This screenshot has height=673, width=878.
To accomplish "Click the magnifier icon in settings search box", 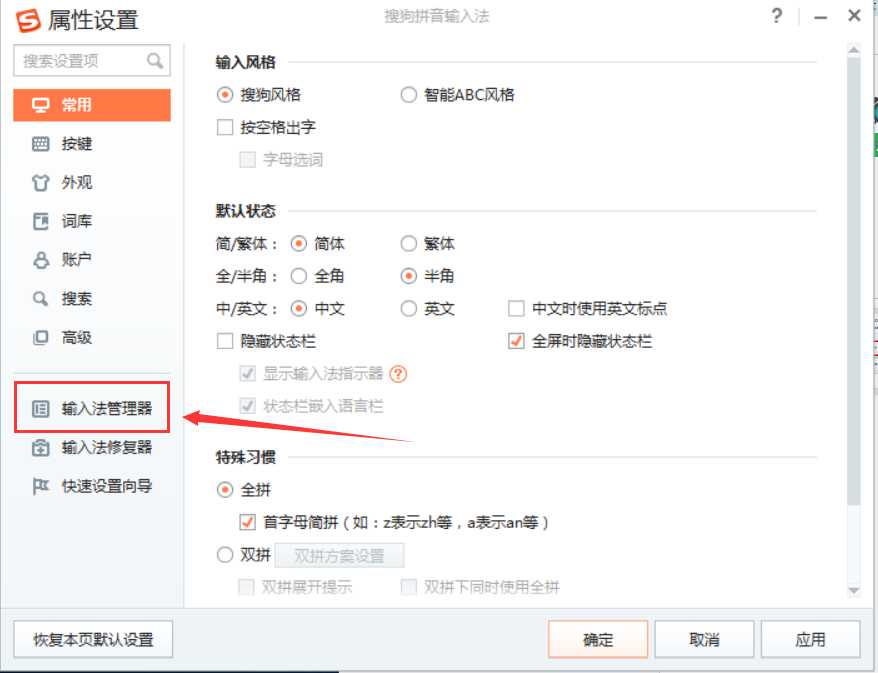I will [x=155, y=60].
